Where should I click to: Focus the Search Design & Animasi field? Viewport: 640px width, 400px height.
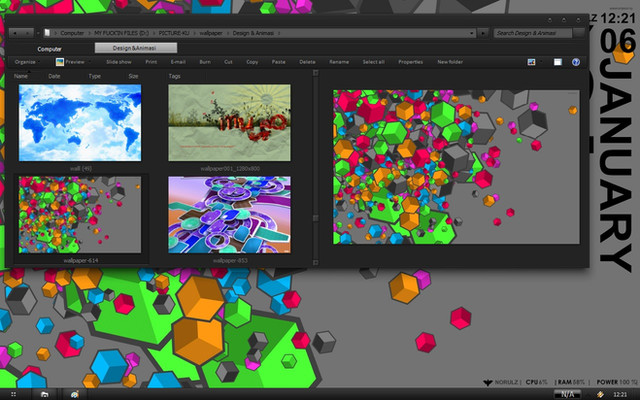point(533,33)
